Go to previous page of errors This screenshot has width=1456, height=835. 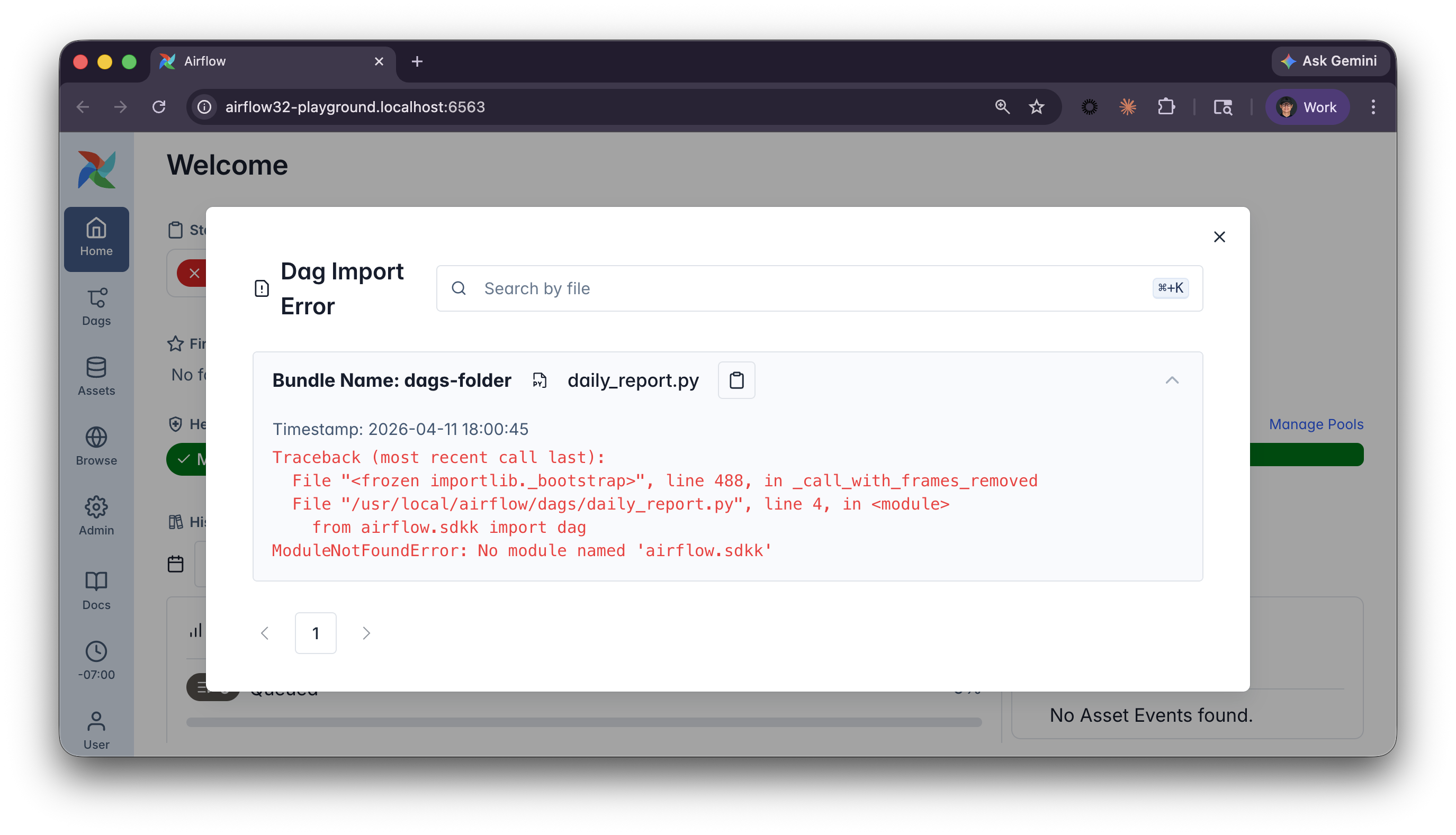pyautogui.click(x=265, y=633)
